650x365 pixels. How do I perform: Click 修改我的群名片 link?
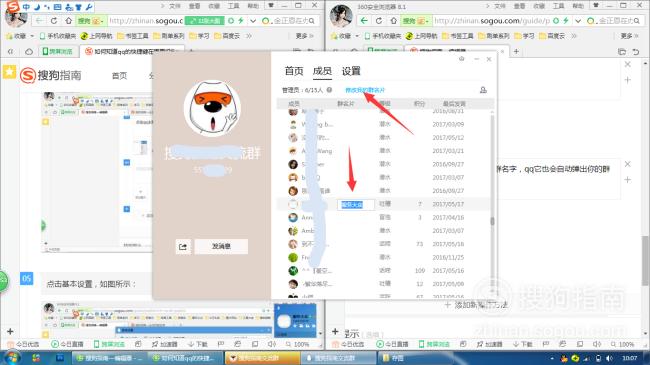tap(365, 90)
